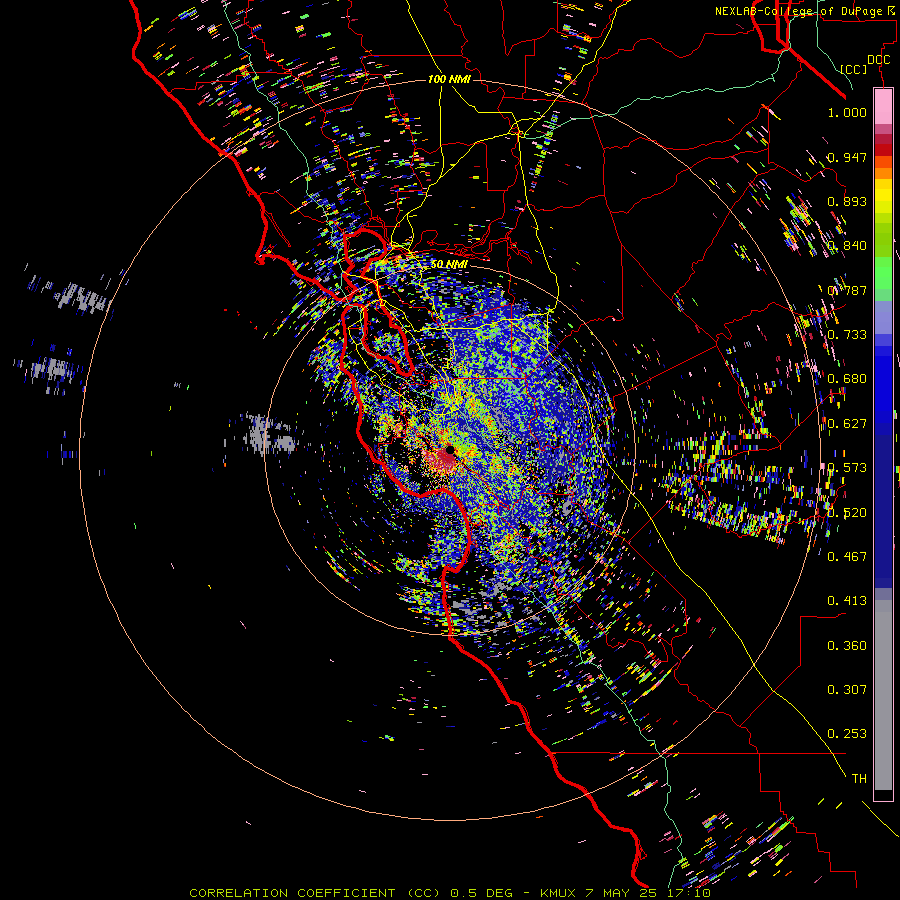Image resolution: width=900 pixels, height=900 pixels.
Task: Click the black radar site dot at center
Action: 450,450
